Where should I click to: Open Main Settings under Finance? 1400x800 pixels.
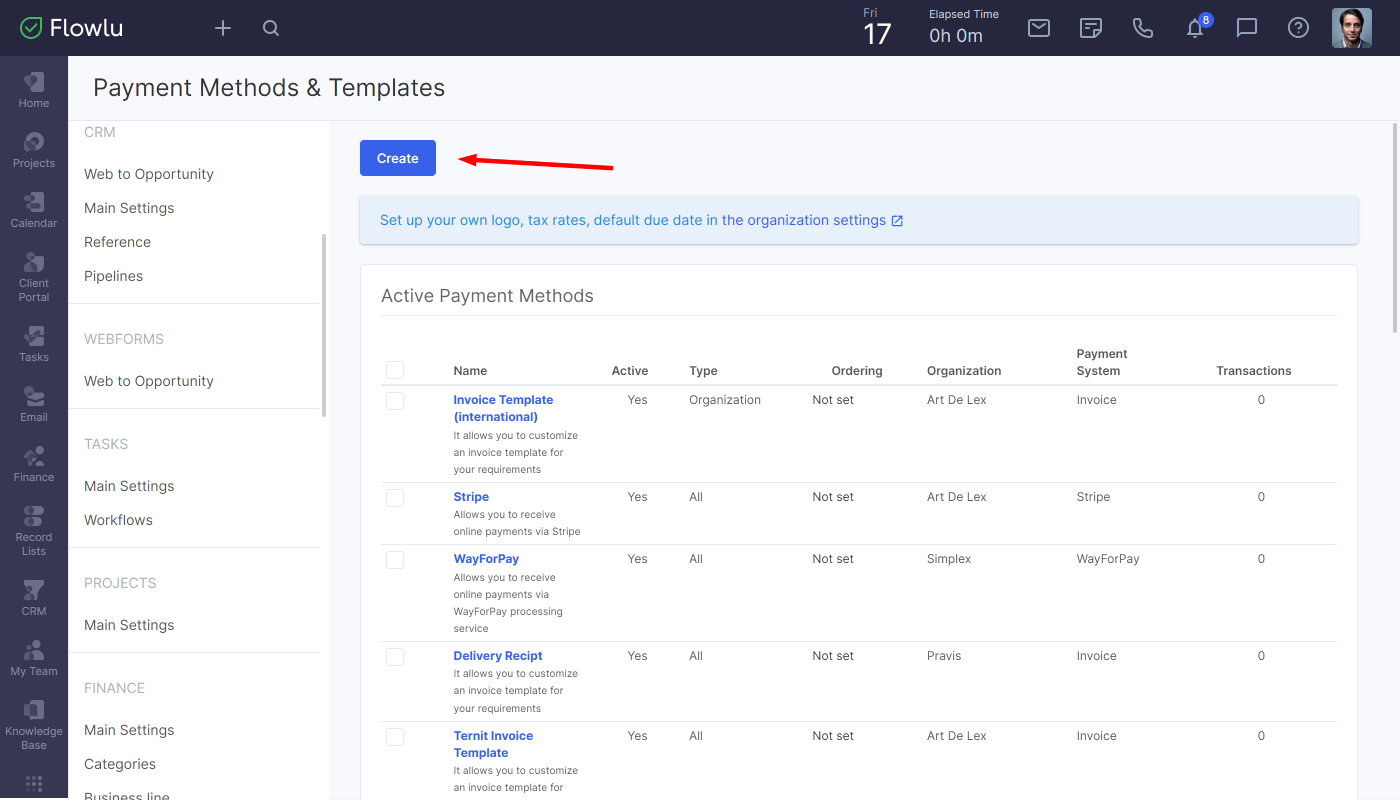[x=129, y=730]
